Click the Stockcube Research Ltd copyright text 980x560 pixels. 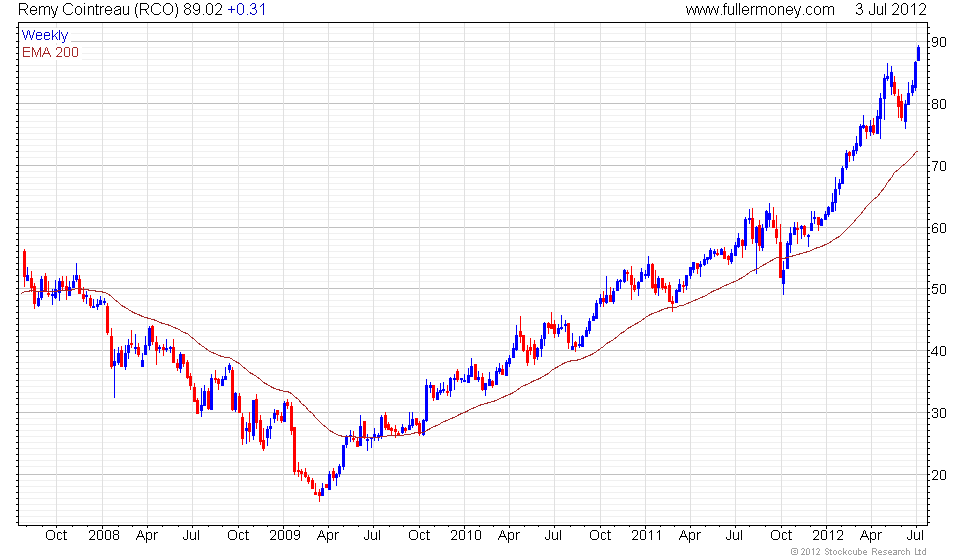(859, 552)
